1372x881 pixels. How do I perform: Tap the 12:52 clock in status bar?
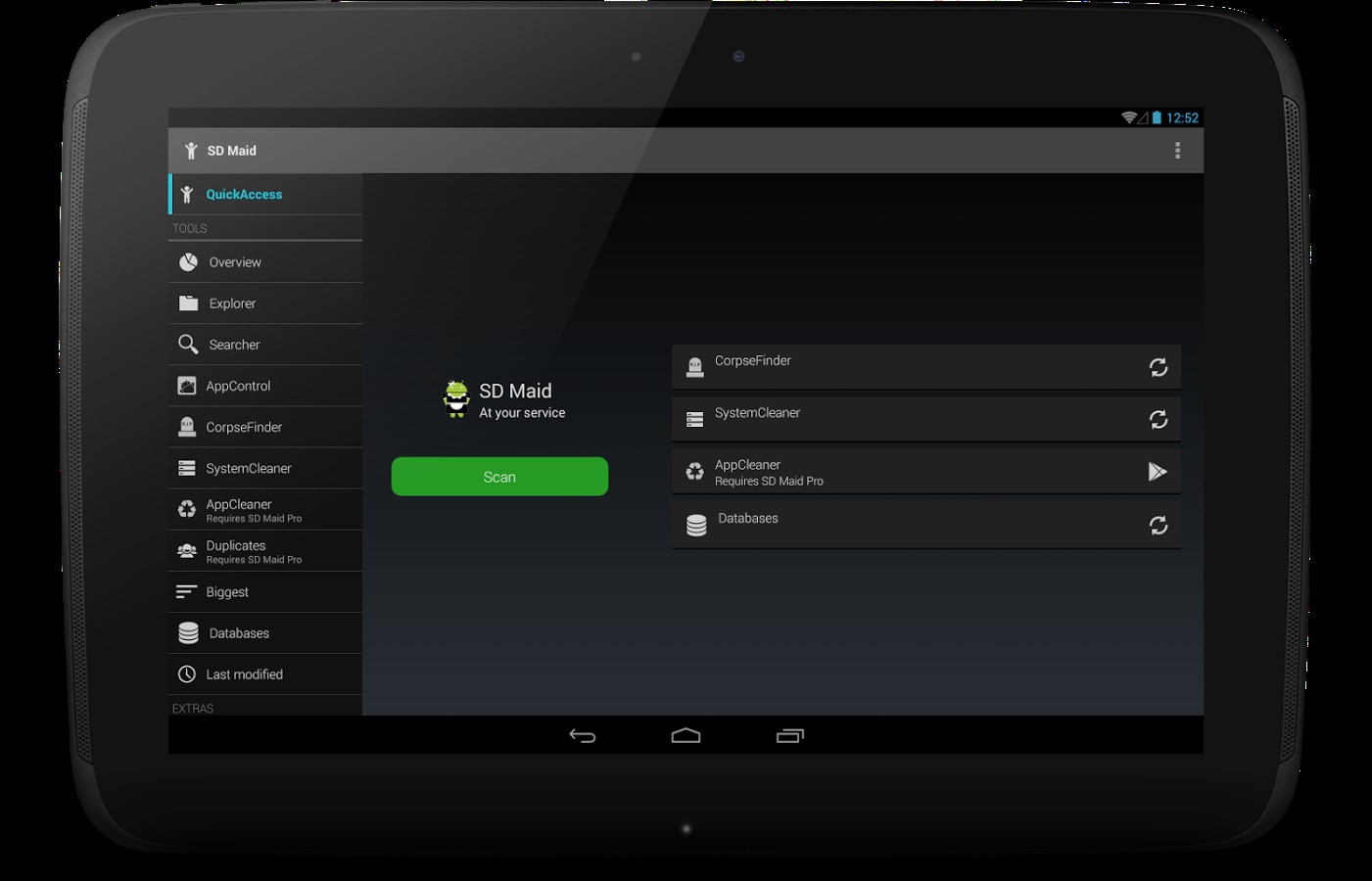click(x=1183, y=117)
